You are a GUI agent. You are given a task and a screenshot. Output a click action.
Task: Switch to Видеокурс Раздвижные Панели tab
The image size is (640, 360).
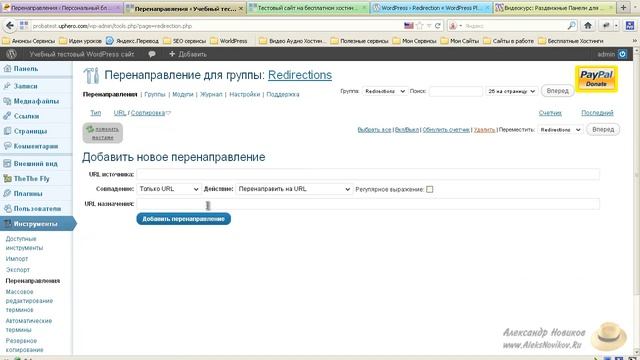554,8
